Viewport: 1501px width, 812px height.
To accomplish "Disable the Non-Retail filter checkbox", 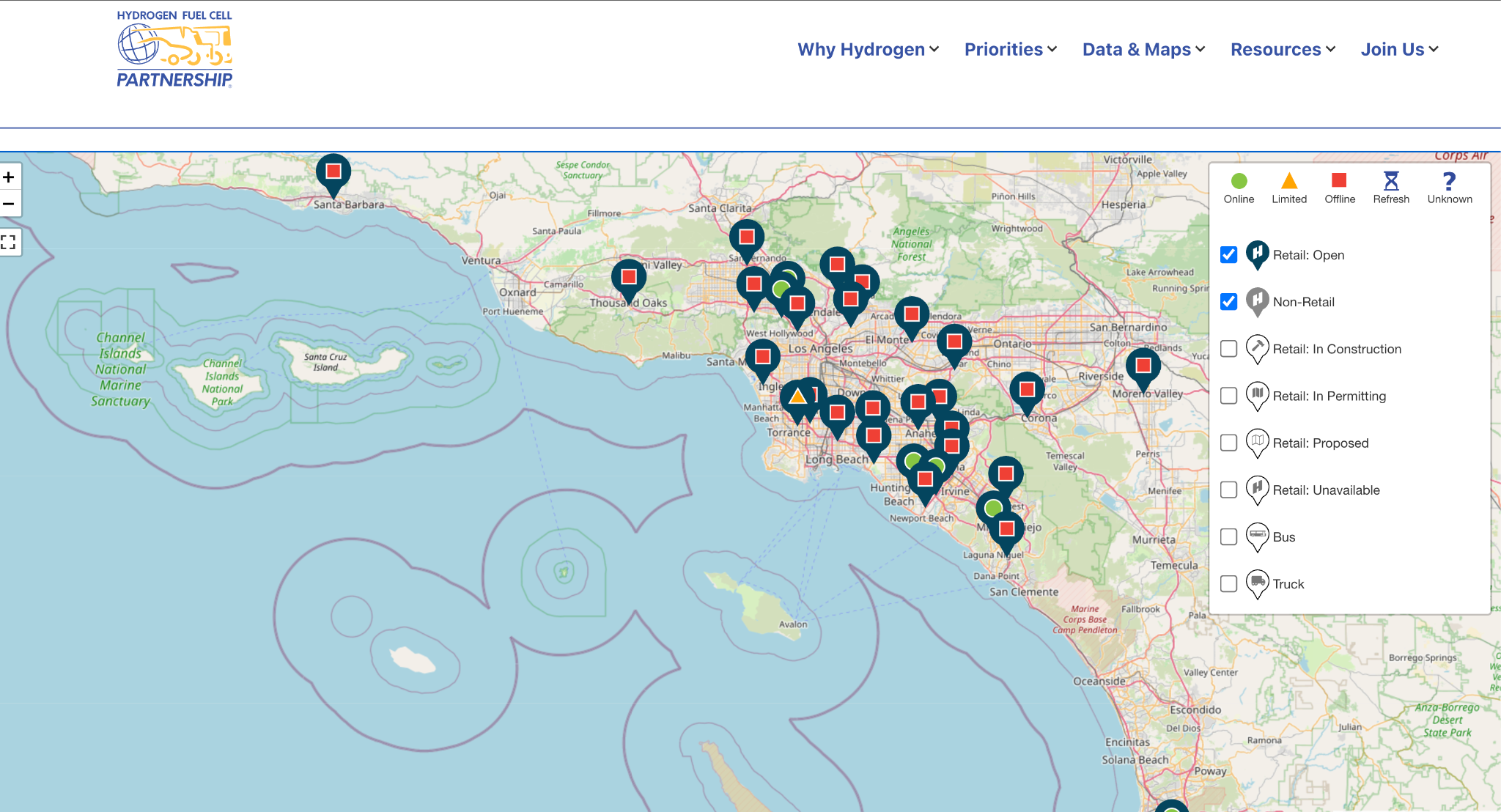I will [1228, 302].
